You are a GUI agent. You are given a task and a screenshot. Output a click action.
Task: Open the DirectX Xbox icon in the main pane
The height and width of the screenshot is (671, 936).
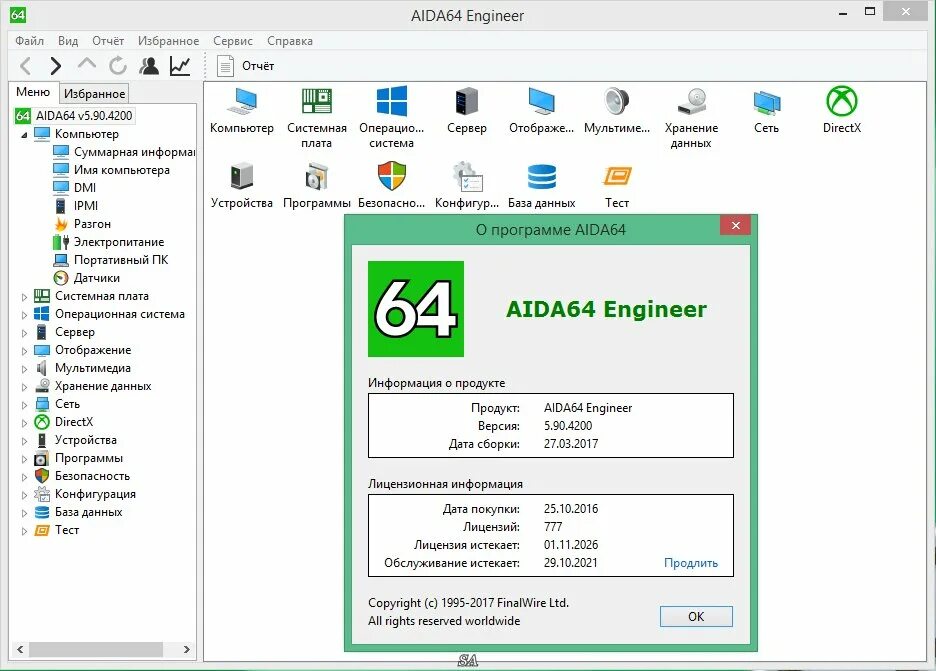842,101
